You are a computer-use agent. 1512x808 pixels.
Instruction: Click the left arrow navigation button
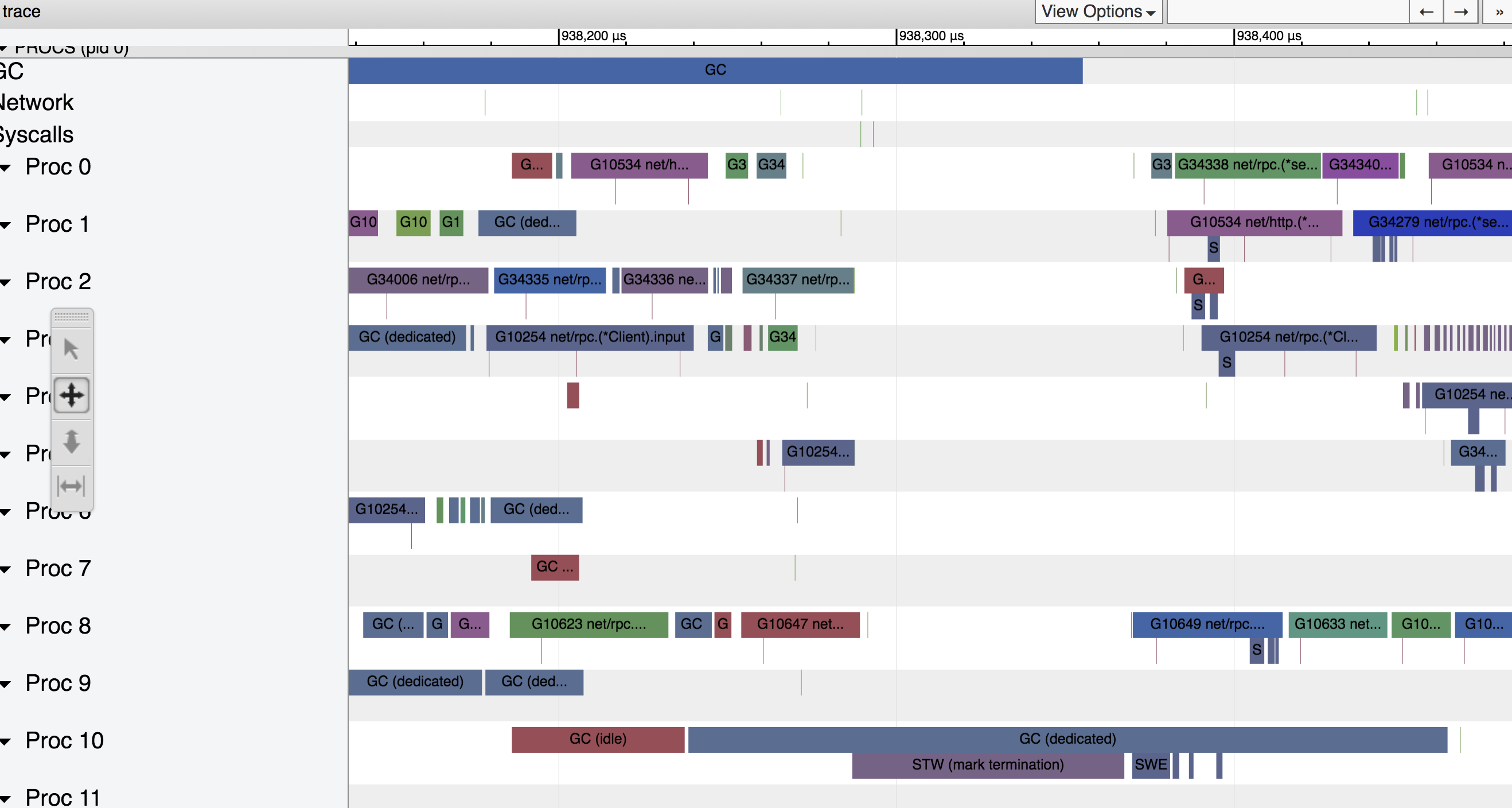coord(1426,11)
